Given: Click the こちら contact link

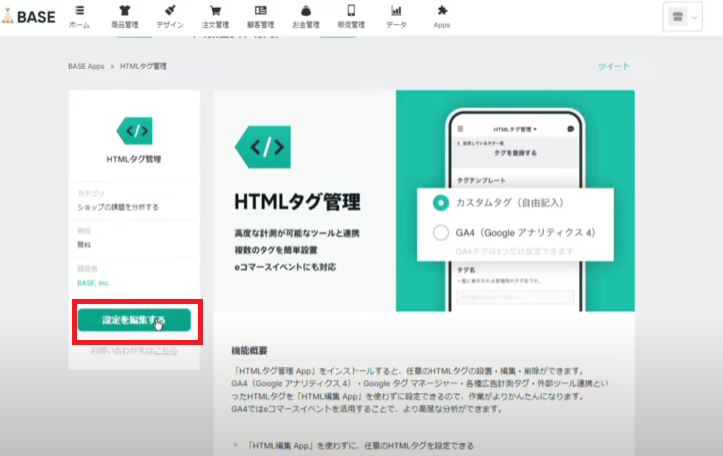Looking at the screenshot, I should point(166,351).
